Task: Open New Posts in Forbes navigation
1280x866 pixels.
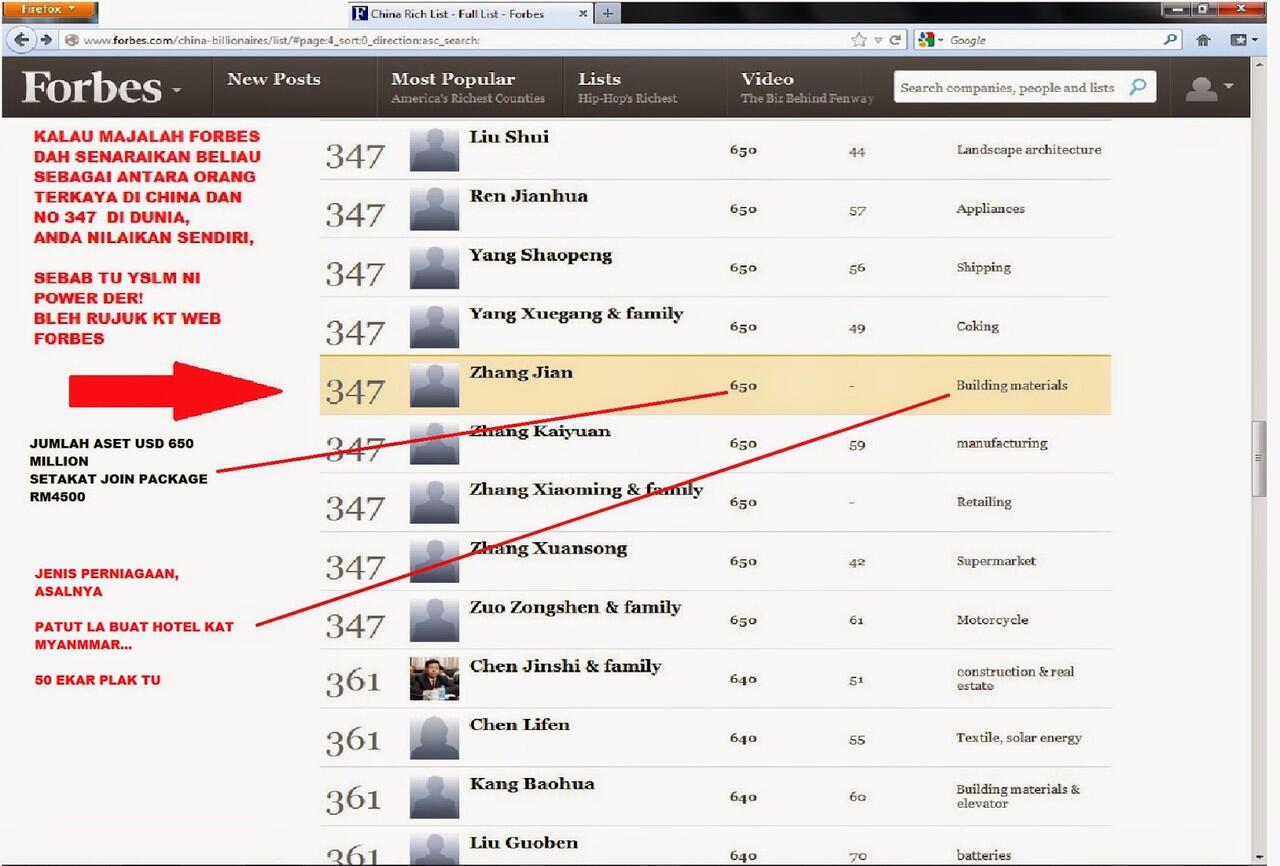Action: pos(274,79)
